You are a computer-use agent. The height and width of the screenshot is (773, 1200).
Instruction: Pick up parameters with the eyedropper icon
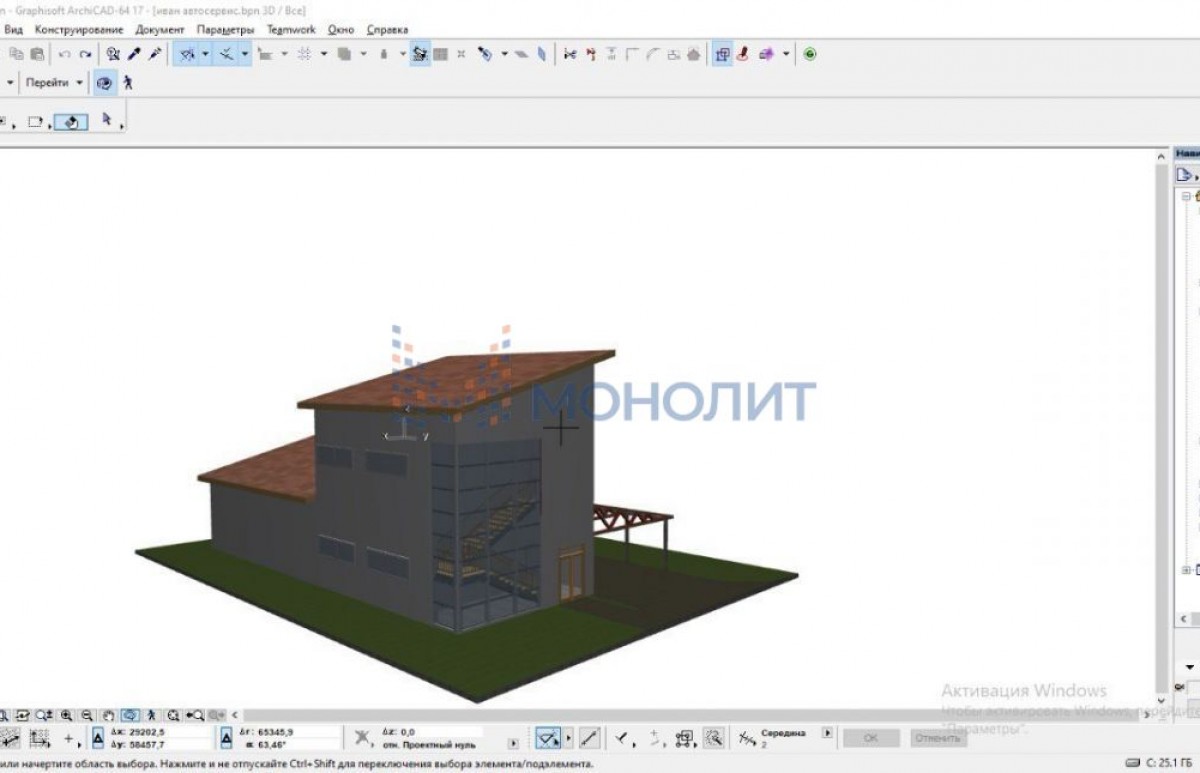click(134, 54)
